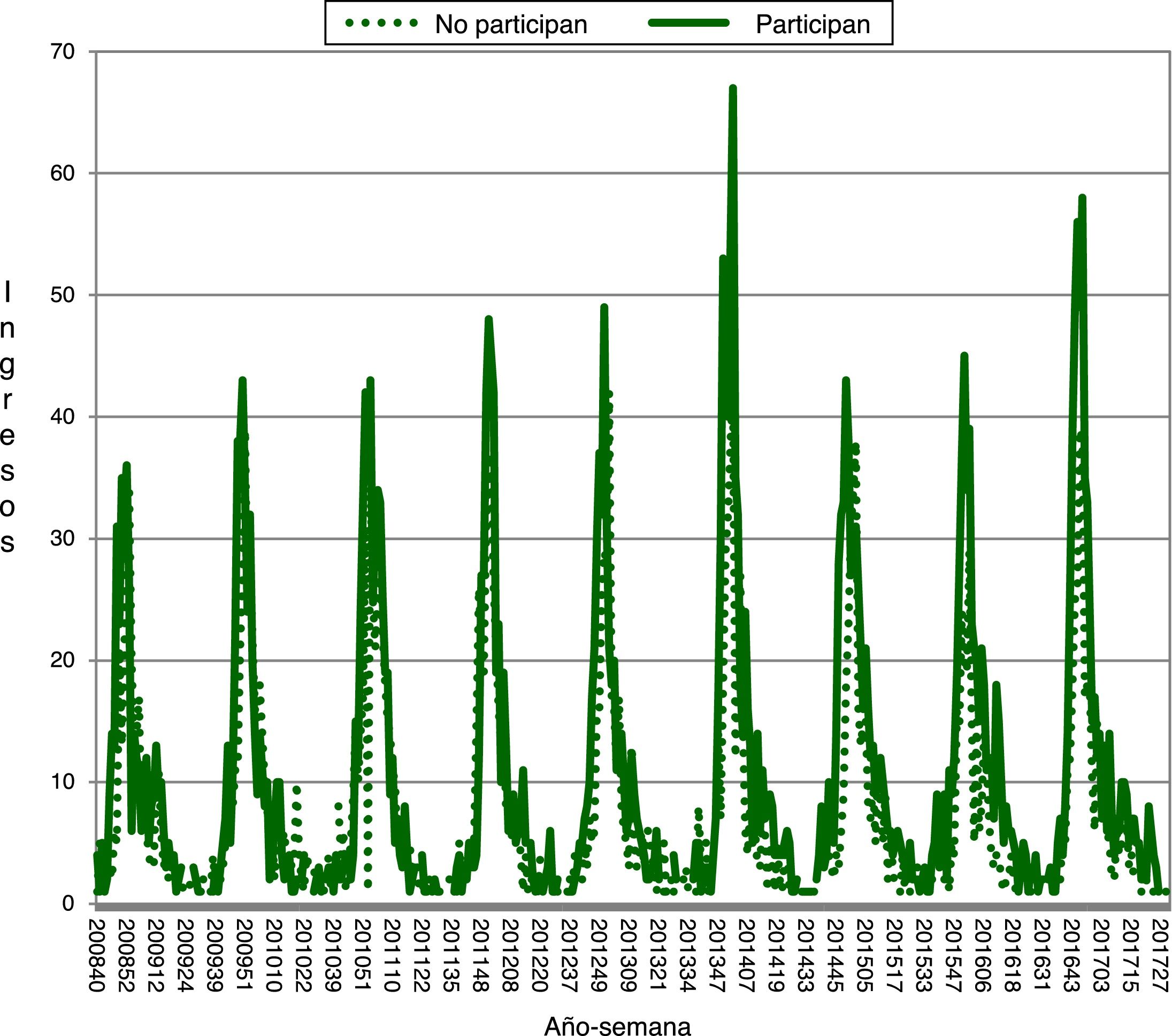Click the 'Participan' legend label
Screen dimensions: 1172x1036
[813, 25]
